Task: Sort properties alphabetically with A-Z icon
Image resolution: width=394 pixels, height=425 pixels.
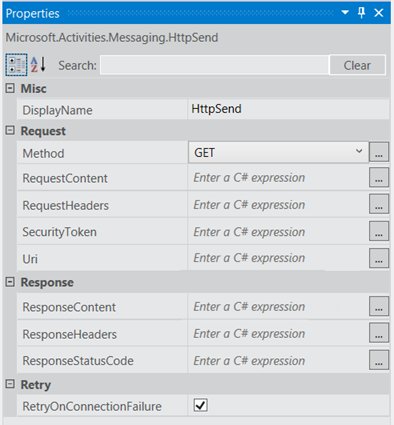Action: coord(38,65)
